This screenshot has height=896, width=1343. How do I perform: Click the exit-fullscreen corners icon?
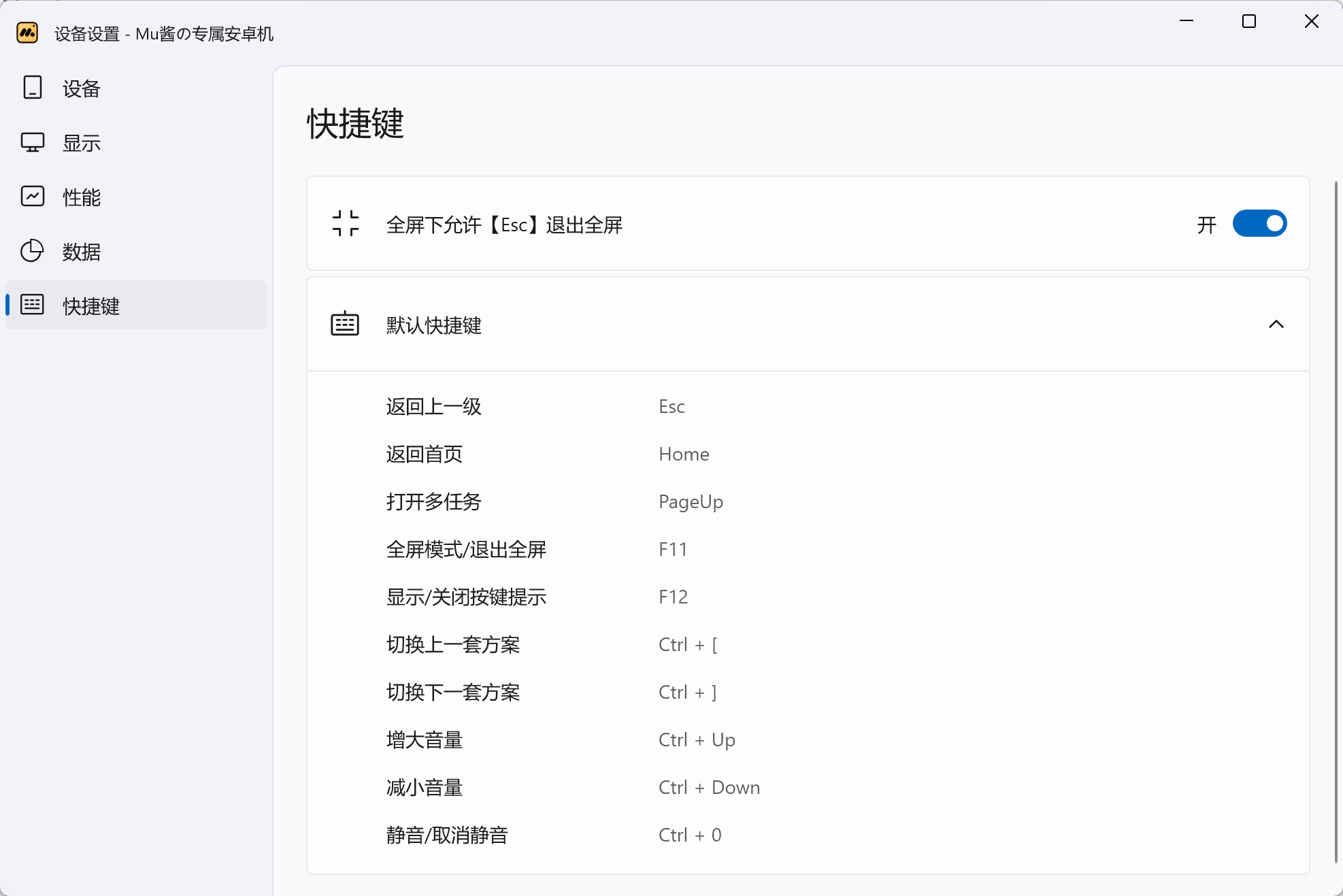tap(345, 223)
